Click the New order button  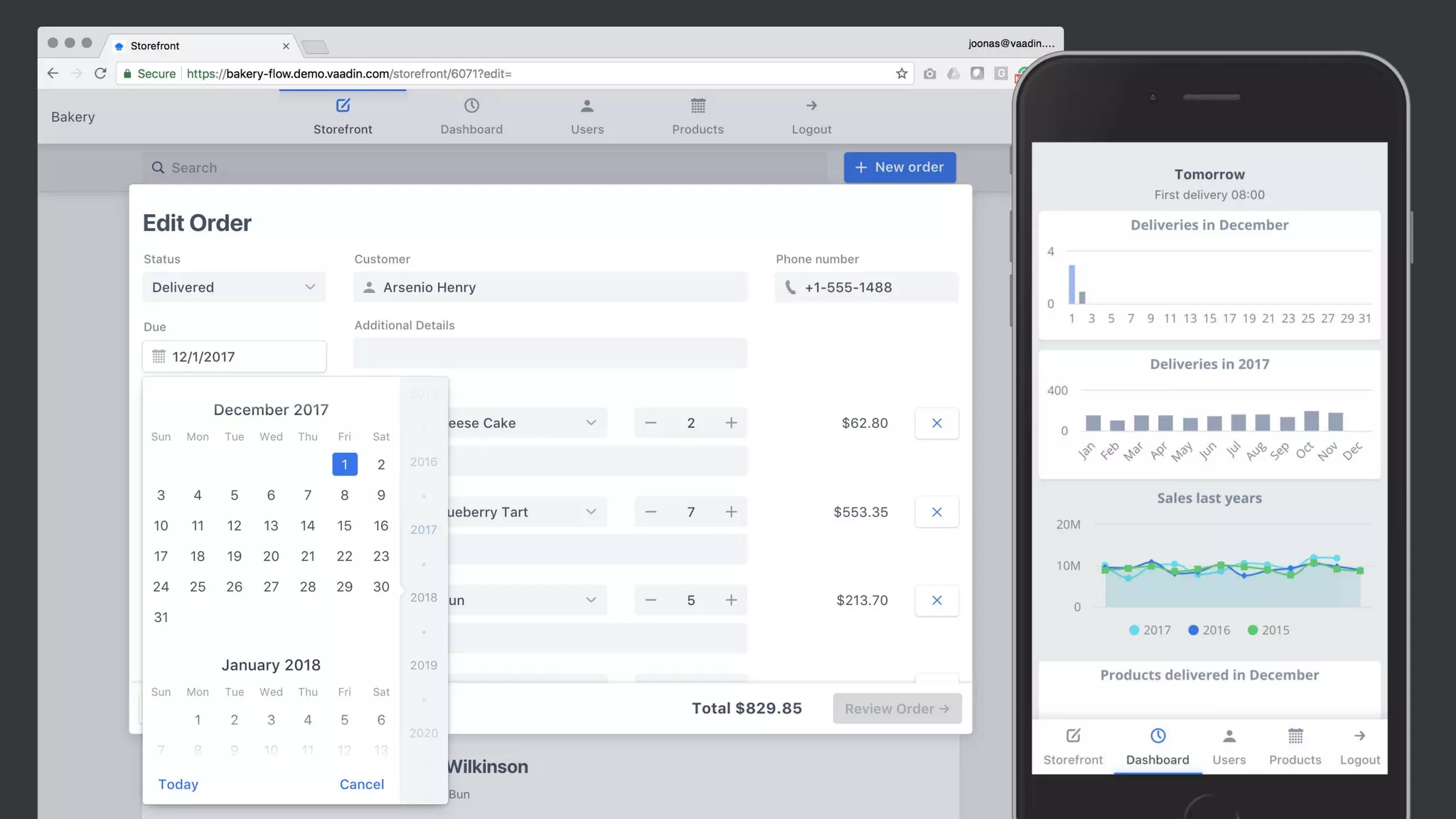[x=899, y=167]
